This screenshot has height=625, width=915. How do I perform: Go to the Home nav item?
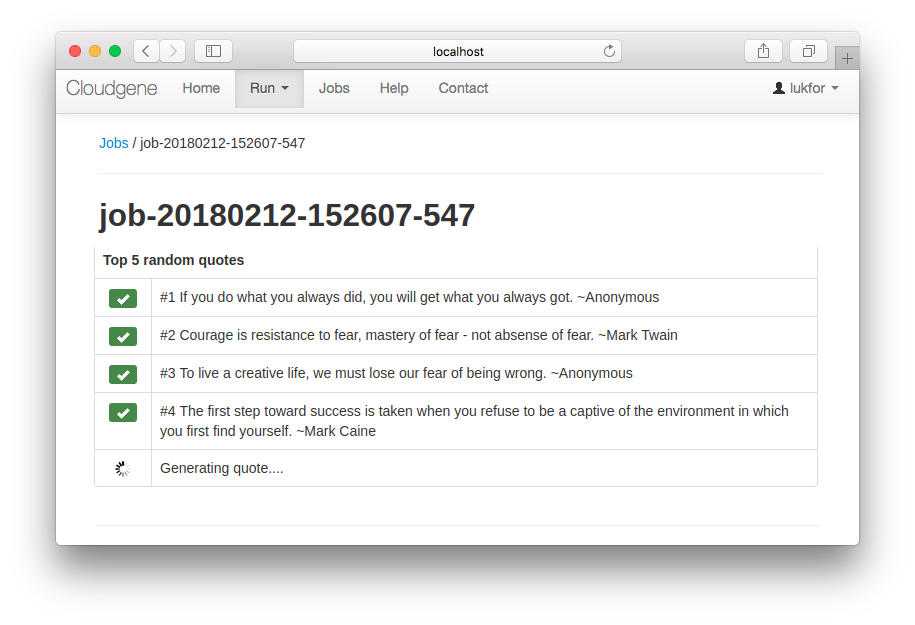coord(201,88)
